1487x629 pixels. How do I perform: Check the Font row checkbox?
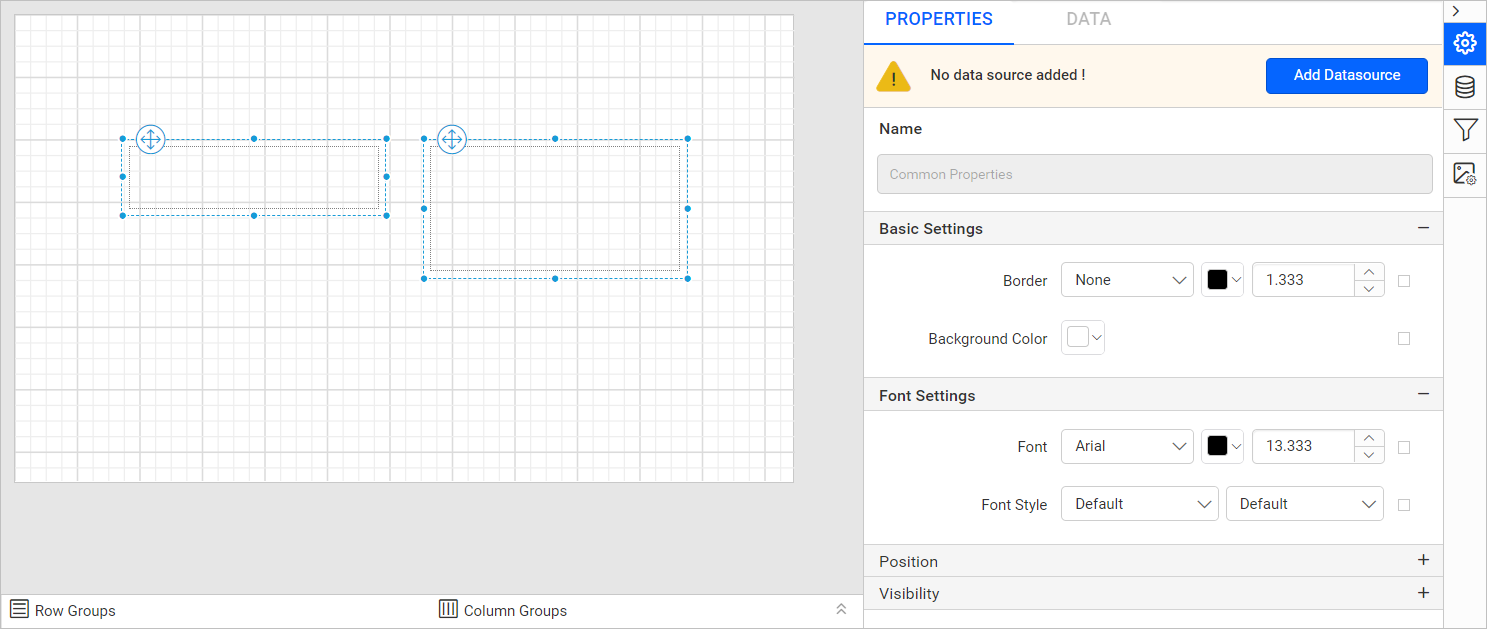point(1404,448)
